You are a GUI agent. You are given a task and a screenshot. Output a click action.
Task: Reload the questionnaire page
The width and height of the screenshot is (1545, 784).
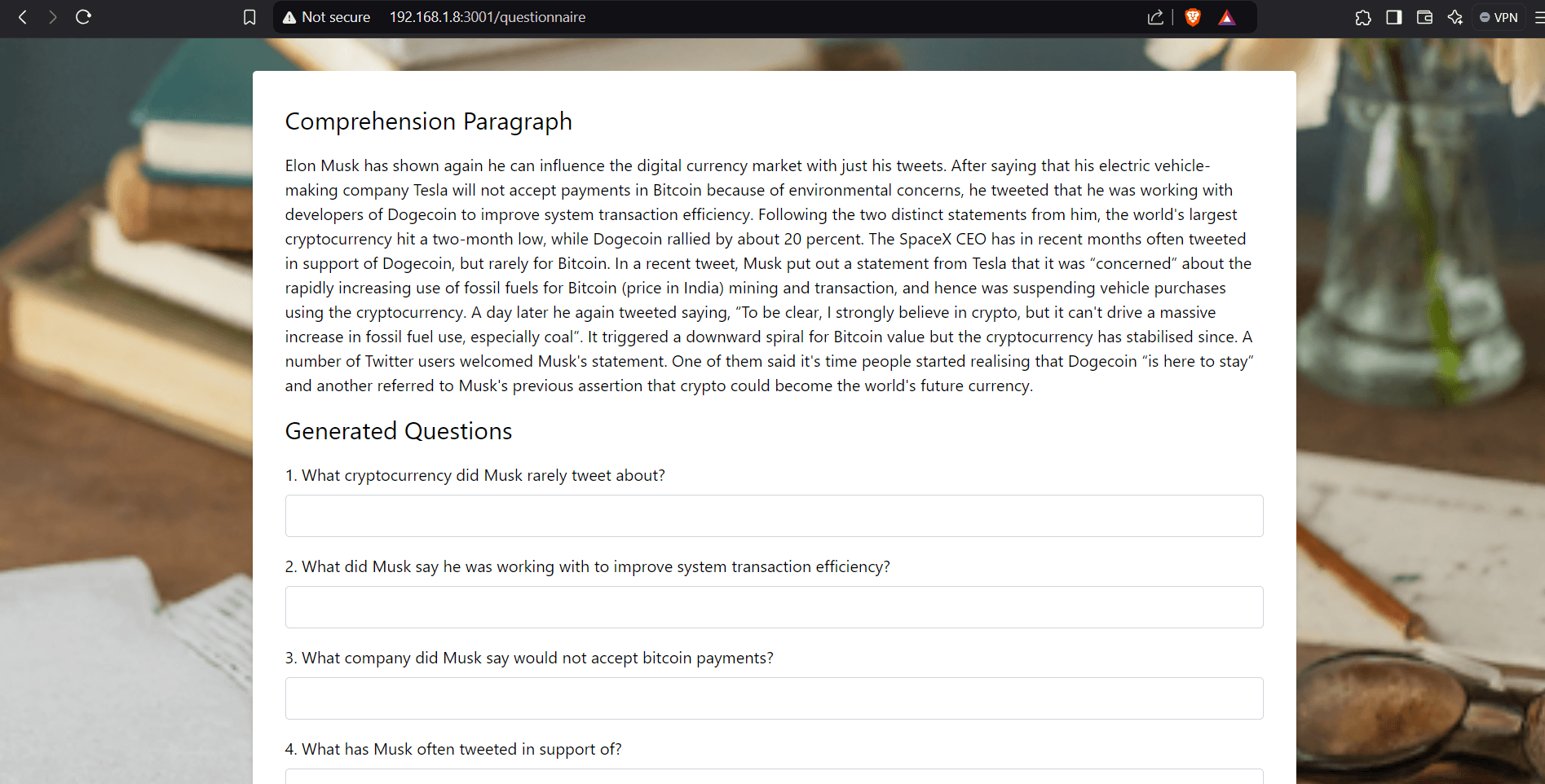[x=83, y=17]
